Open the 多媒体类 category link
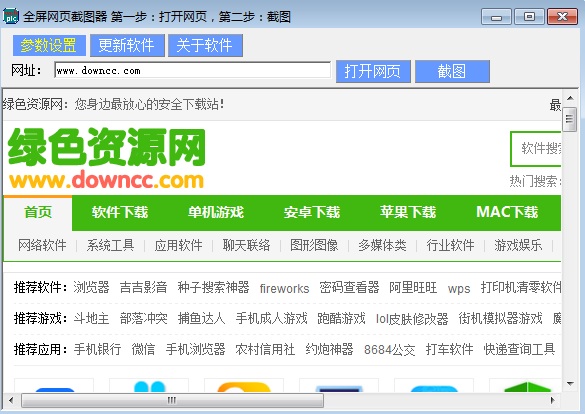The height and width of the screenshot is (414, 585). click(382, 245)
